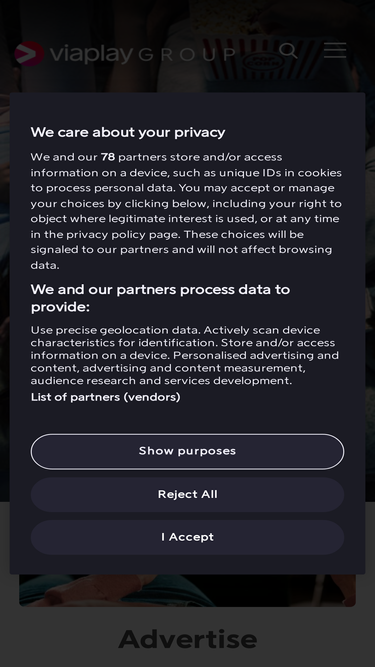Click the bold 78 partners count

[x=108, y=157]
